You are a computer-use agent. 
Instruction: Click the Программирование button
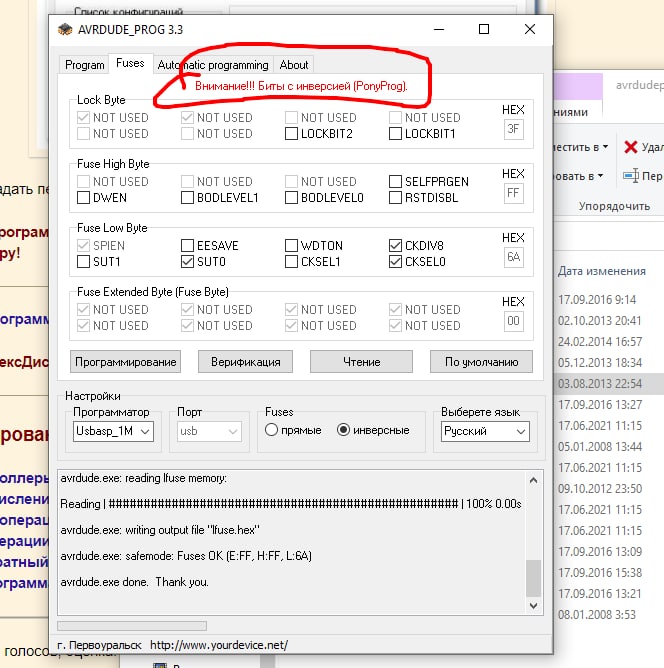pyautogui.click(x=125, y=362)
